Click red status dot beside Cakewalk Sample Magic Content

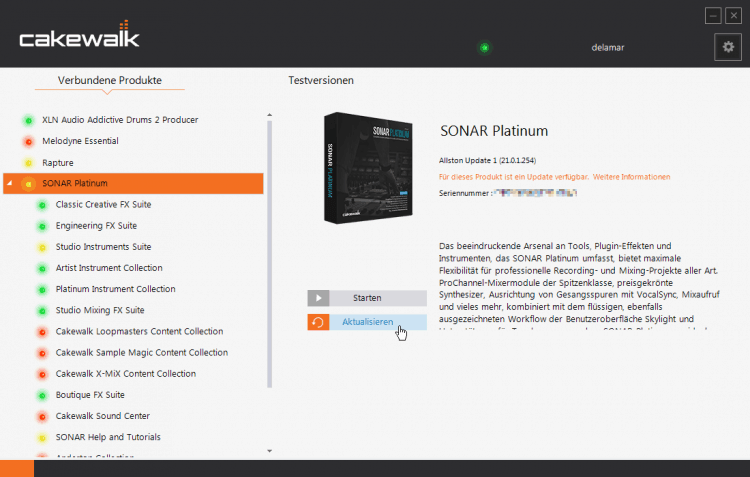[x=42, y=353]
